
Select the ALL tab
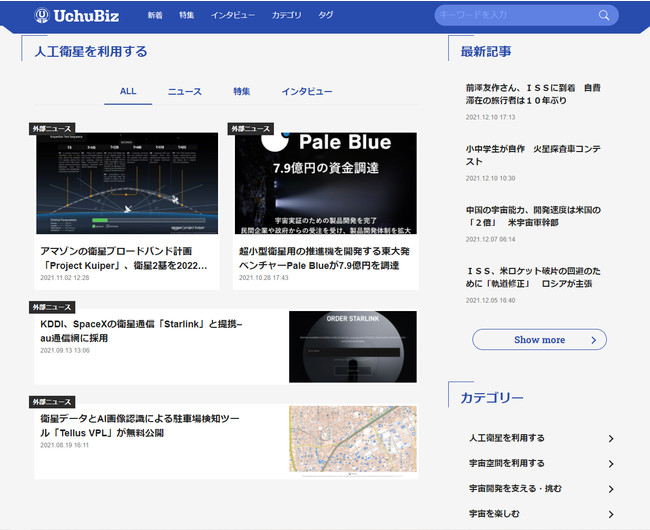(x=128, y=92)
